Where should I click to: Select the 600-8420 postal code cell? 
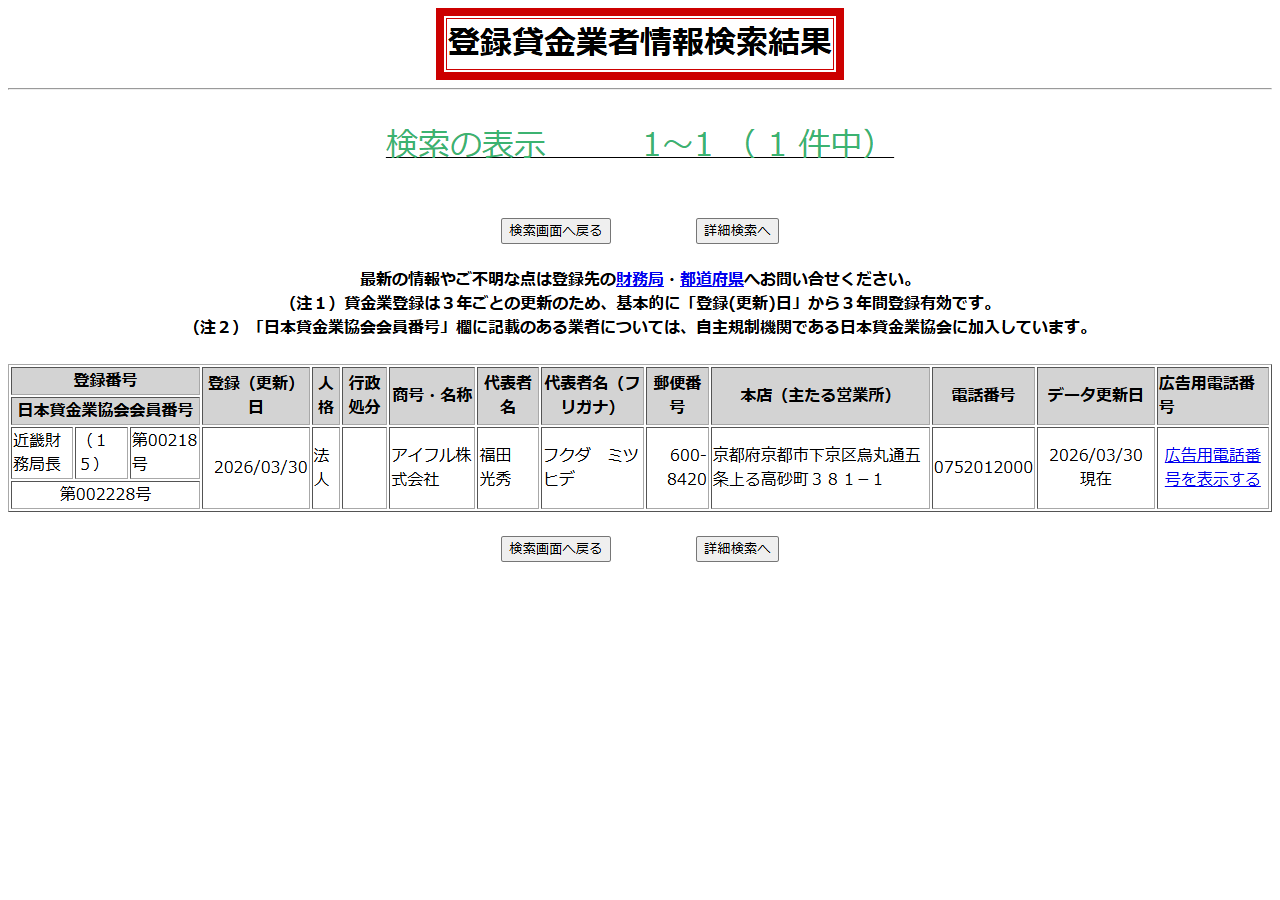(677, 468)
